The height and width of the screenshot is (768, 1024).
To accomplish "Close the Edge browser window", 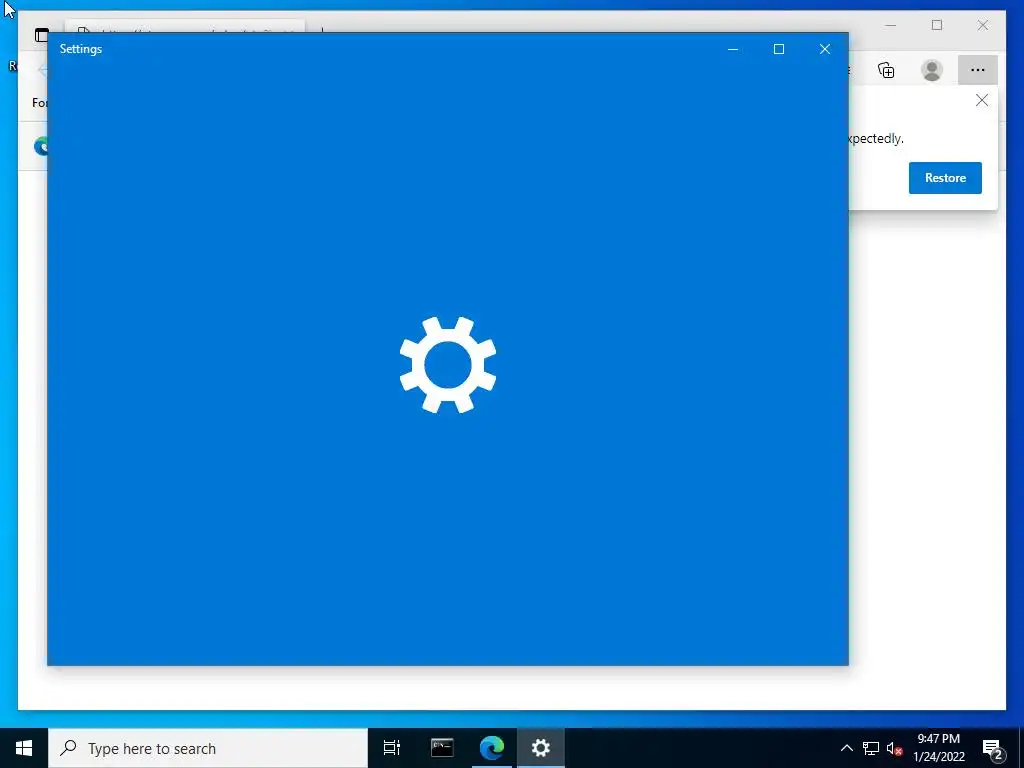I will [x=983, y=25].
